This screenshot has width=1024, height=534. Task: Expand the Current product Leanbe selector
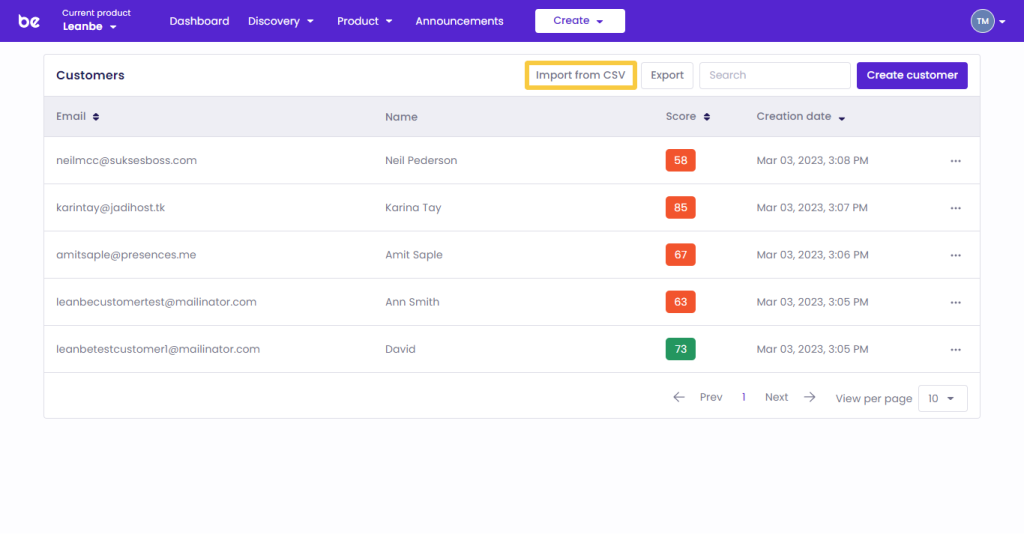(x=90, y=27)
